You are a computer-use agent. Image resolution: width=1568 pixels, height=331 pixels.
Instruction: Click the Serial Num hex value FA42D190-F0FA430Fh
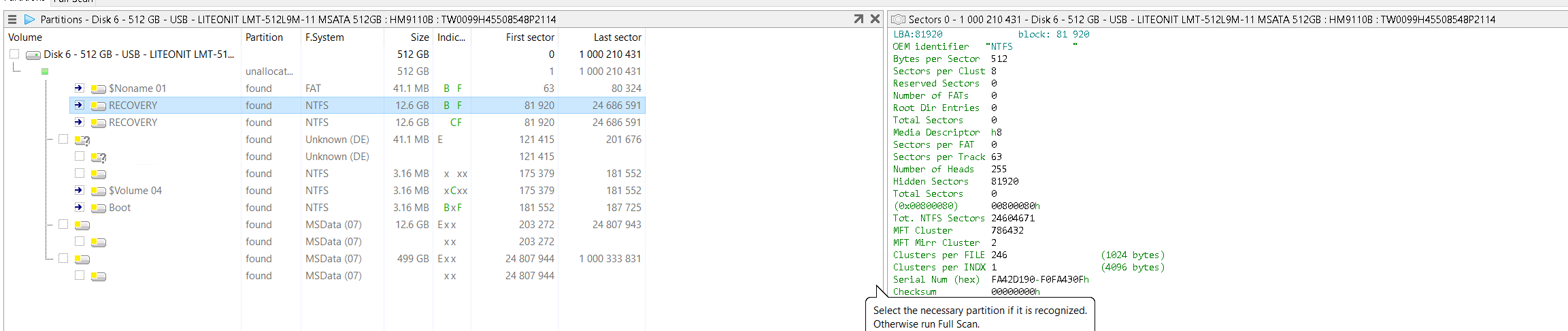(1040, 279)
